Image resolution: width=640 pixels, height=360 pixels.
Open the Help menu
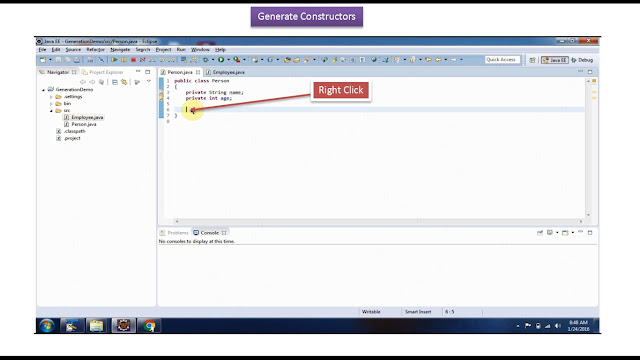220,49
